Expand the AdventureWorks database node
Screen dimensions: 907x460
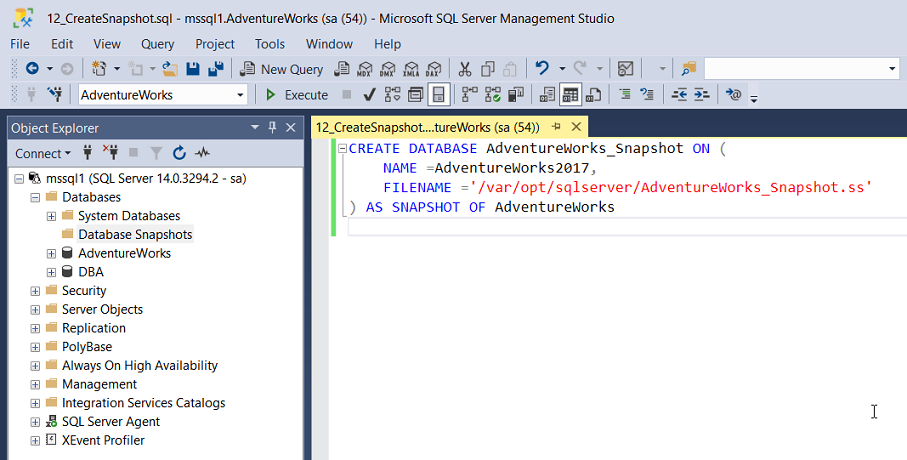pos(51,253)
